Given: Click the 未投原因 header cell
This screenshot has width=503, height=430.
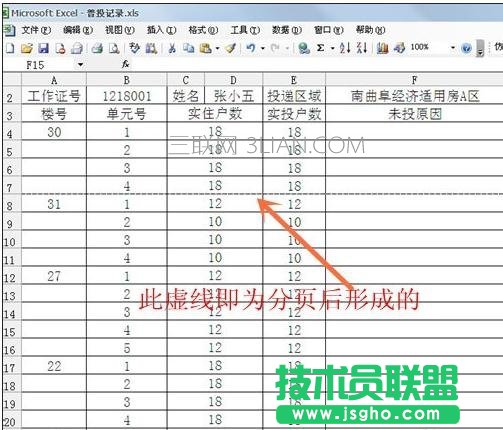Looking at the screenshot, I should (x=414, y=114).
